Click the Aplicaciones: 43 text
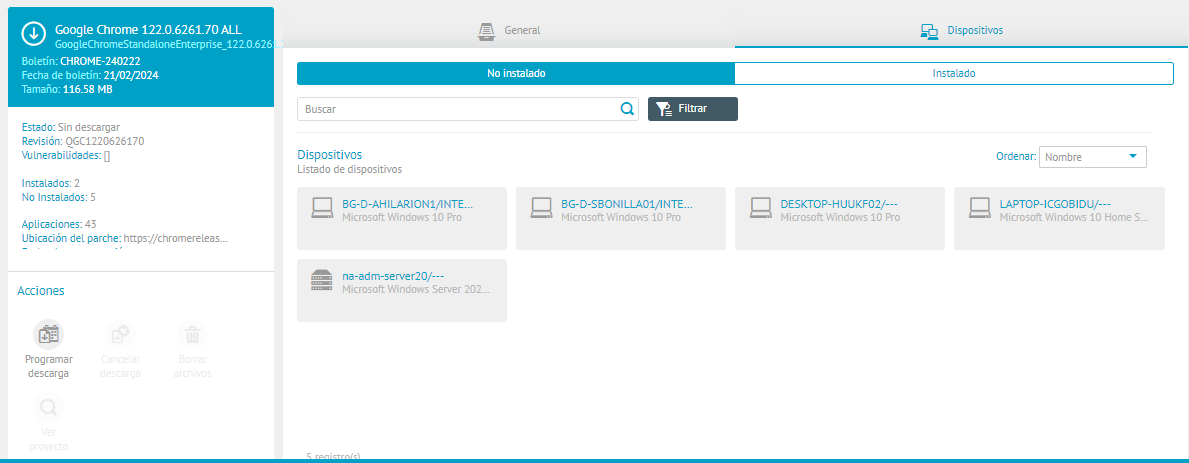Image resolution: width=1189 pixels, height=463 pixels. tap(59, 224)
